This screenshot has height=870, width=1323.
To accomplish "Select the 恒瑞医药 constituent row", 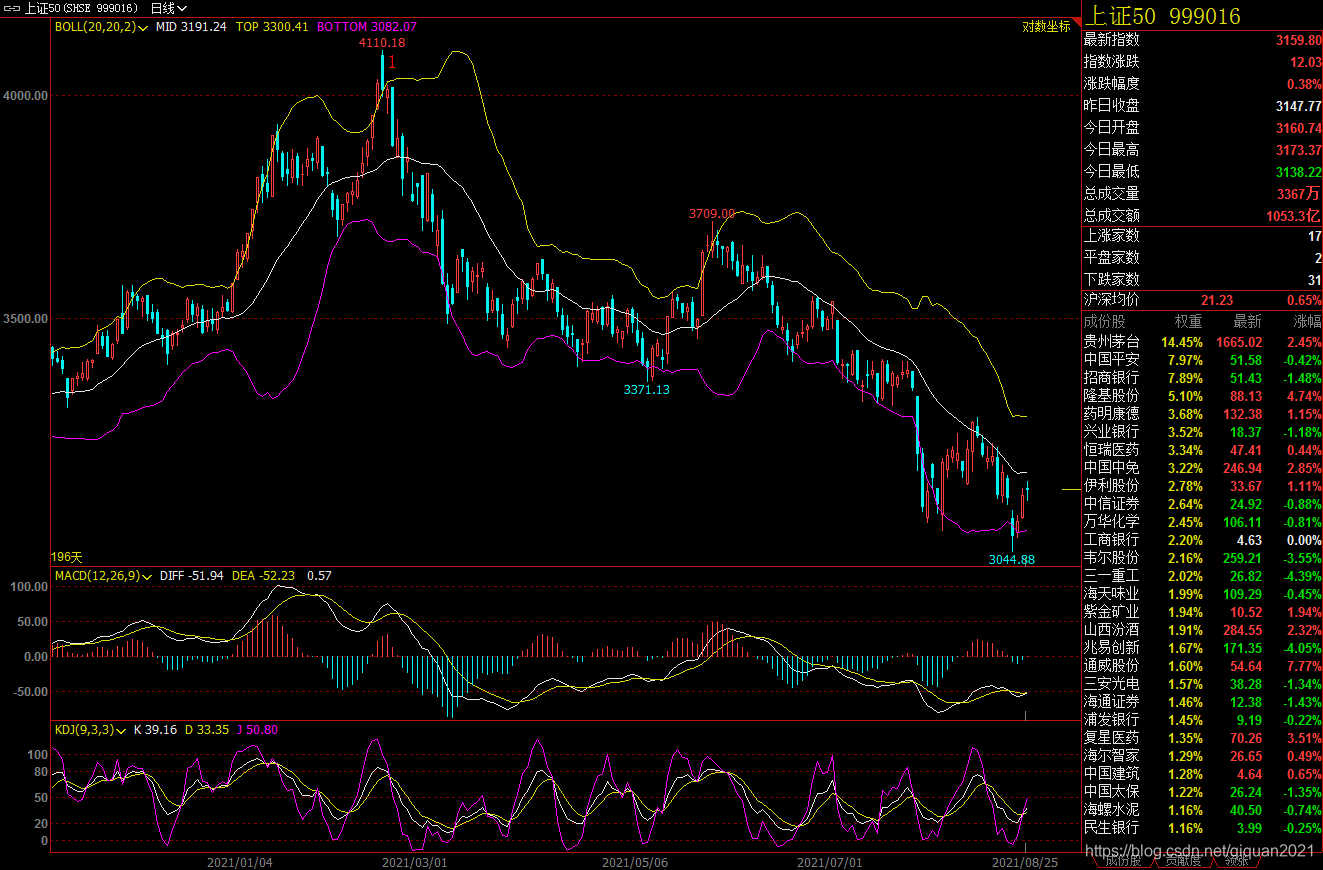I will pyautogui.click(x=1202, y=450).
